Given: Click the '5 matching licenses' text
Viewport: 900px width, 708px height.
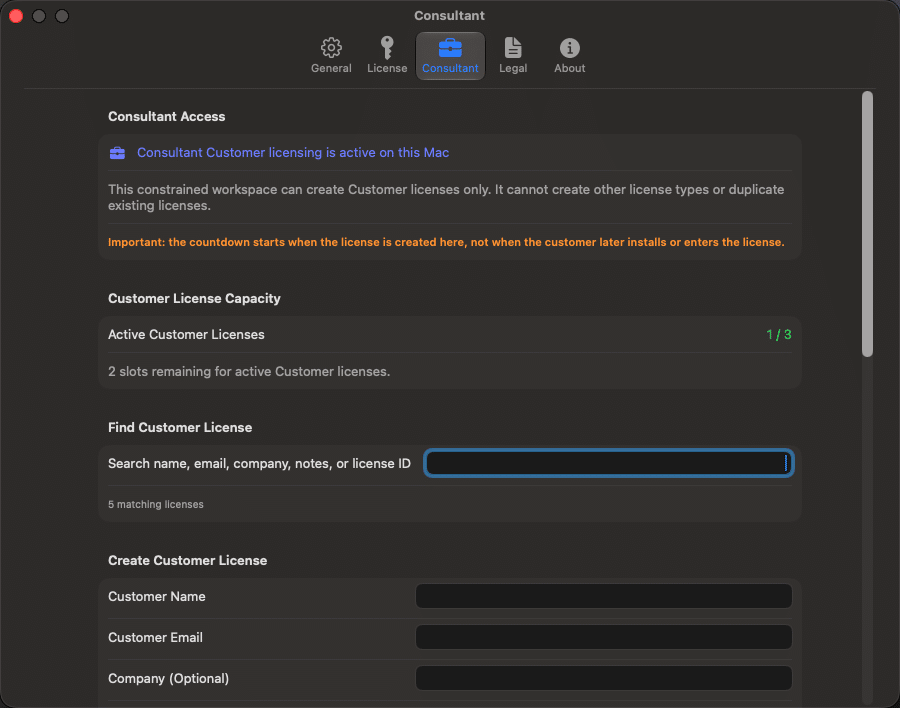Looking at the screenshot, I should pos(156,504).
